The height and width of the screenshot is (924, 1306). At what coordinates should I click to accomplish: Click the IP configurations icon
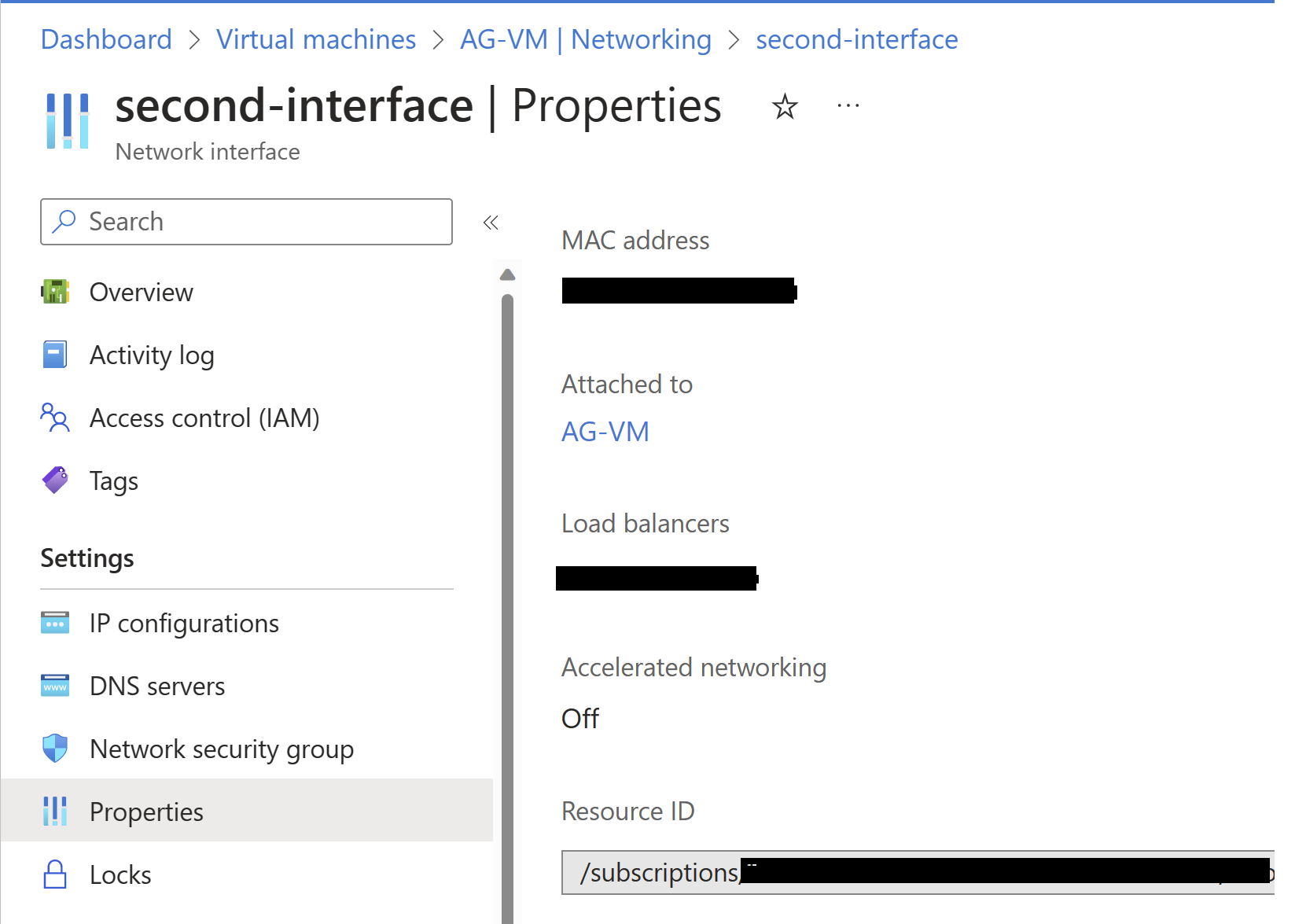[x=55, y=623]
